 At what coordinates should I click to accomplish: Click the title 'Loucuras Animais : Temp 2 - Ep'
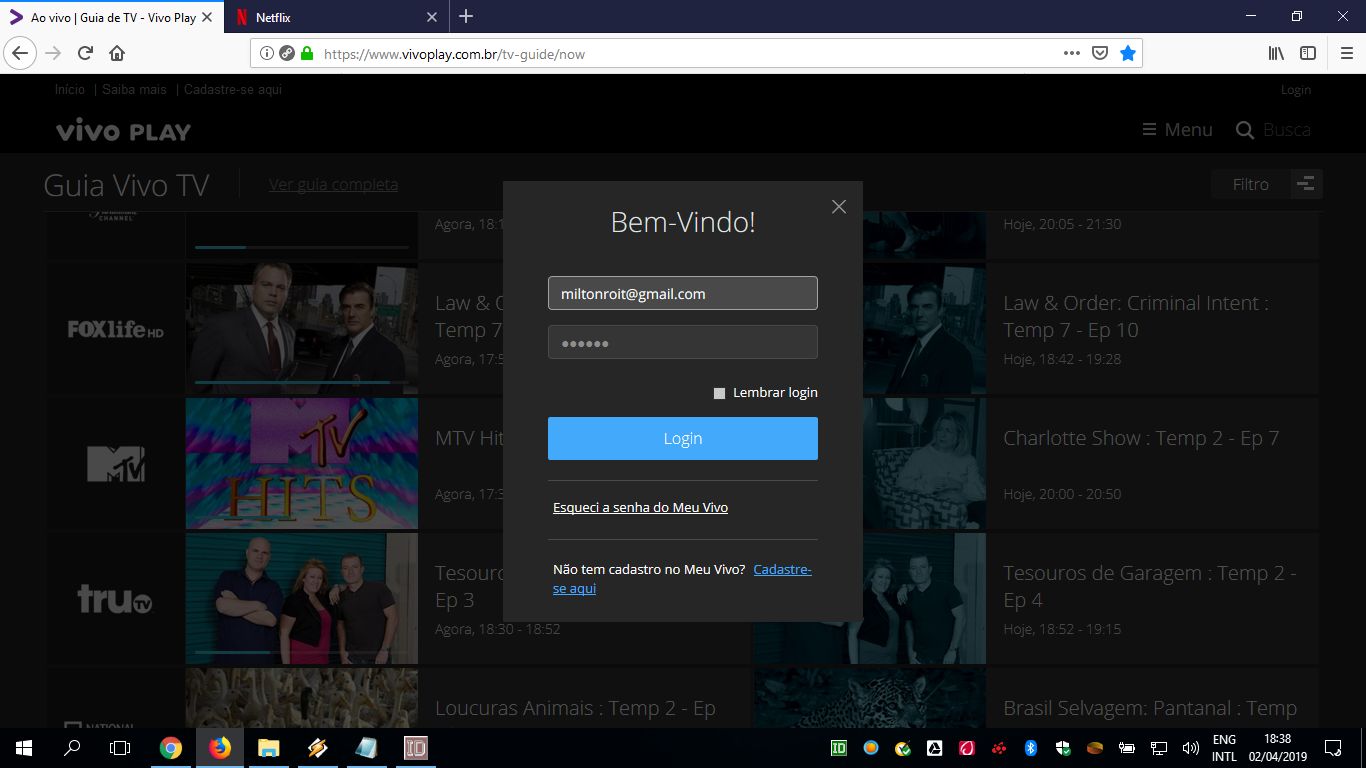[575, 708]
